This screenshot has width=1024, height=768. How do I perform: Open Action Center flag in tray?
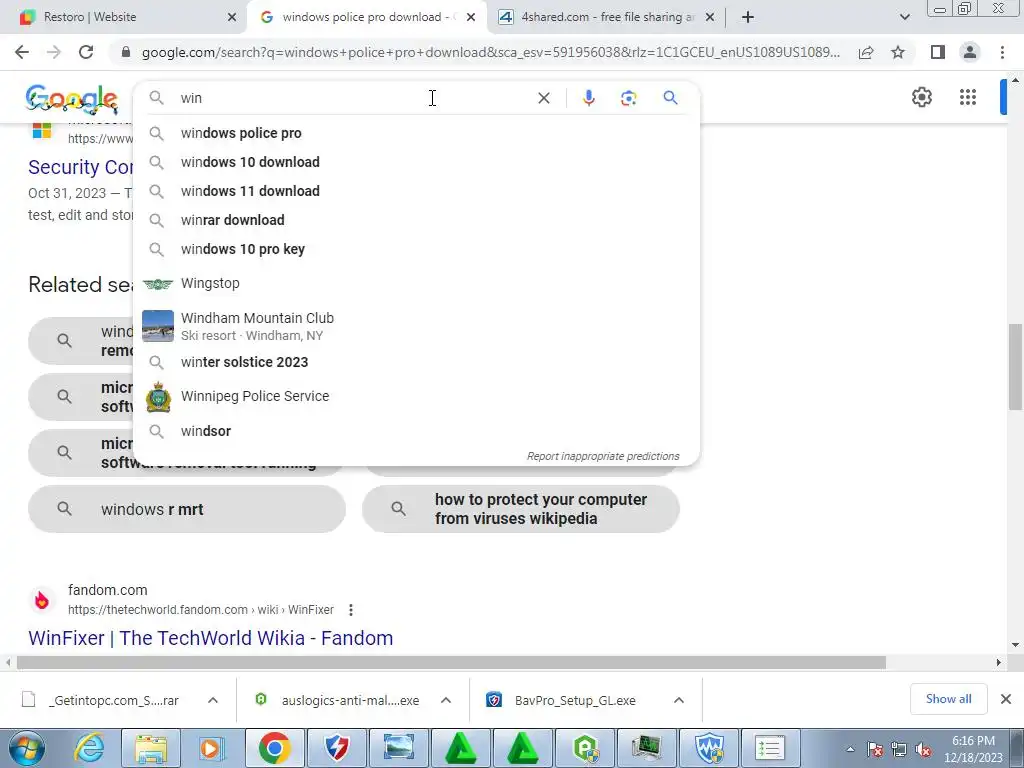point(874,750)
